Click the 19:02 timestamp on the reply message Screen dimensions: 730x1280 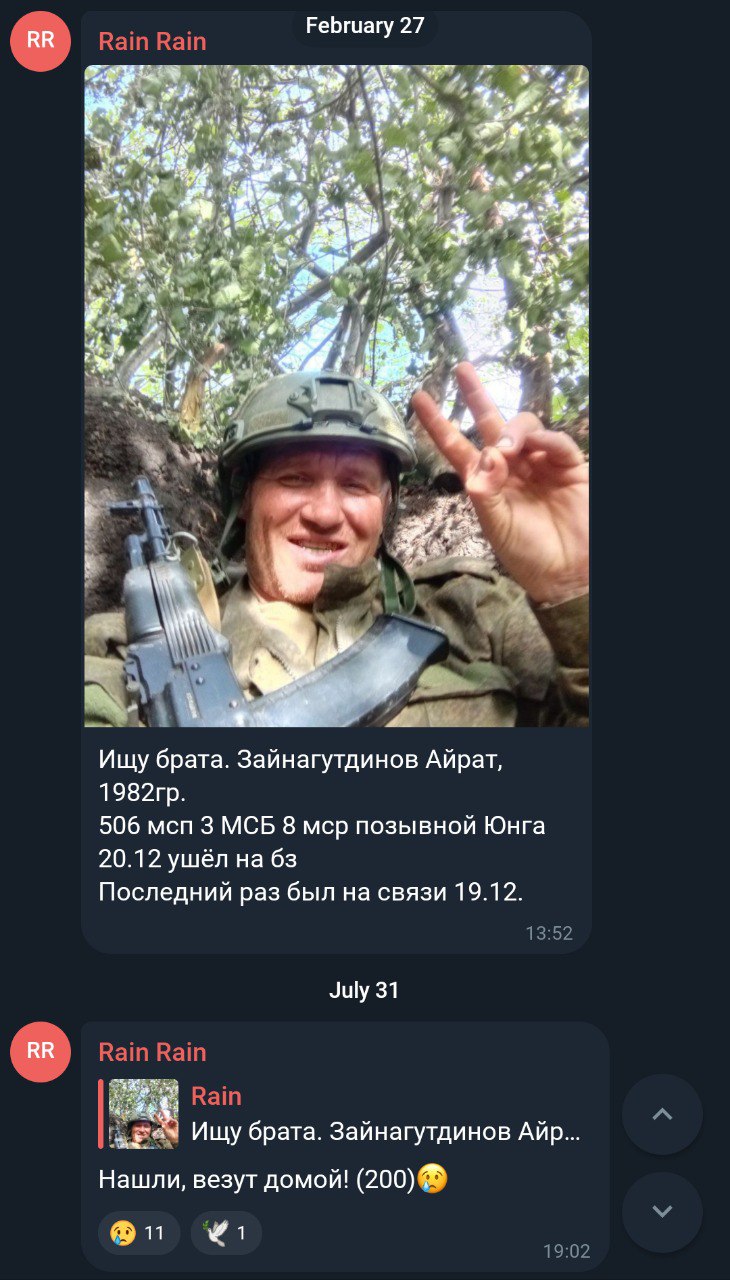(567, 1251)
